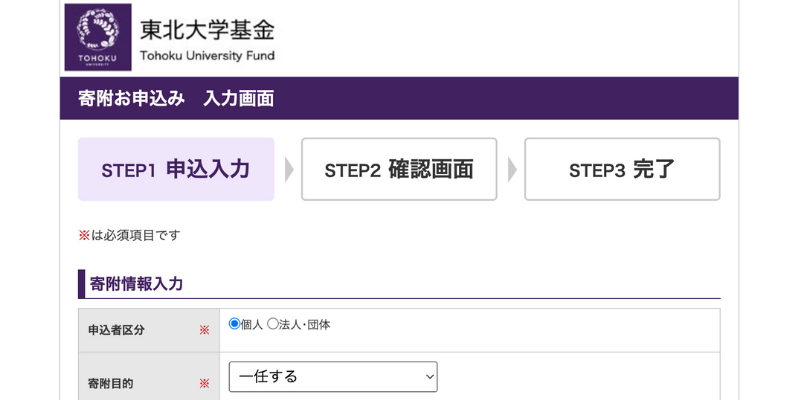
Task: Select the 法人・団体 radio button
Action: click(273, 324)
